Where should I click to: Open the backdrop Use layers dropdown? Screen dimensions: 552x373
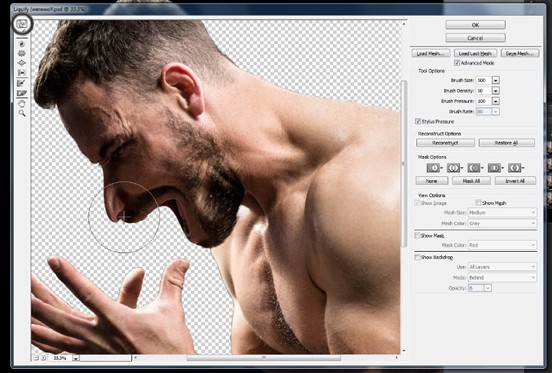(502, 267)
